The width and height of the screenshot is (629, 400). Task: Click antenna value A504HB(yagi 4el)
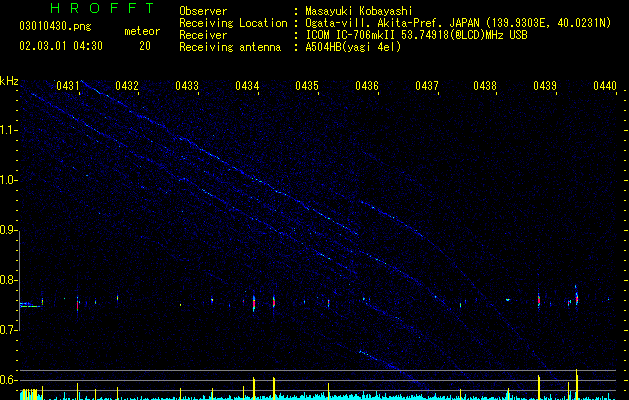tap(353, 47)
